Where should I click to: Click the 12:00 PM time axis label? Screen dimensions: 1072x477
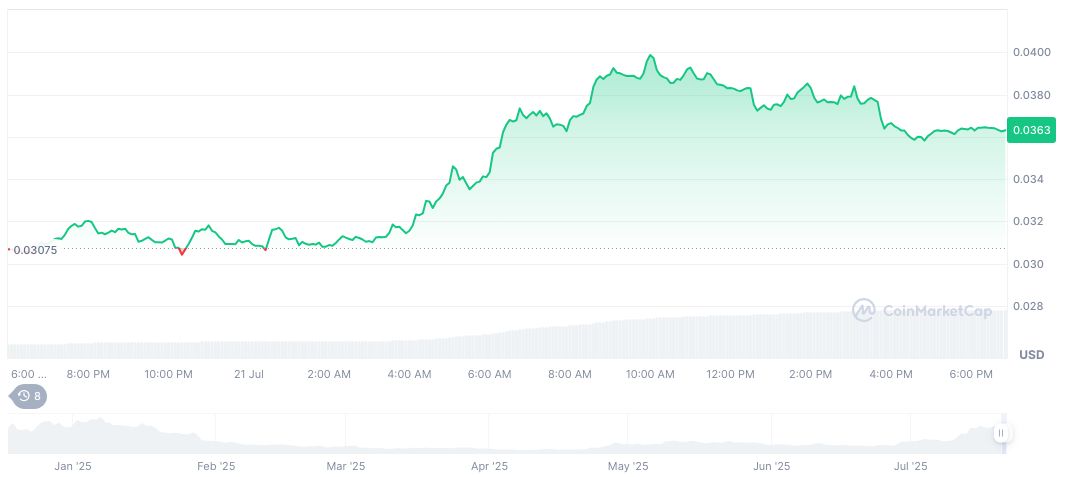[x=730, y=374]
